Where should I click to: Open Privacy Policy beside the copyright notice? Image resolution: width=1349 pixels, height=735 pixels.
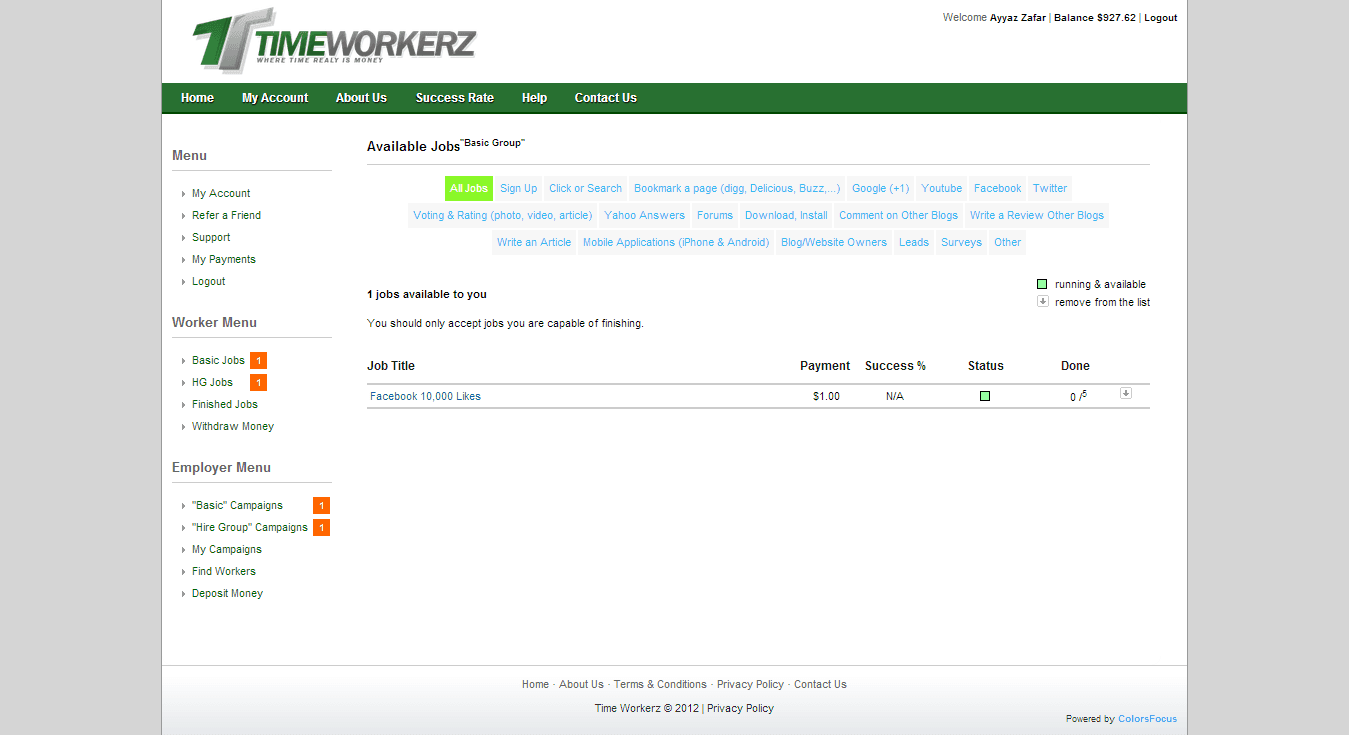click(740, 709)
